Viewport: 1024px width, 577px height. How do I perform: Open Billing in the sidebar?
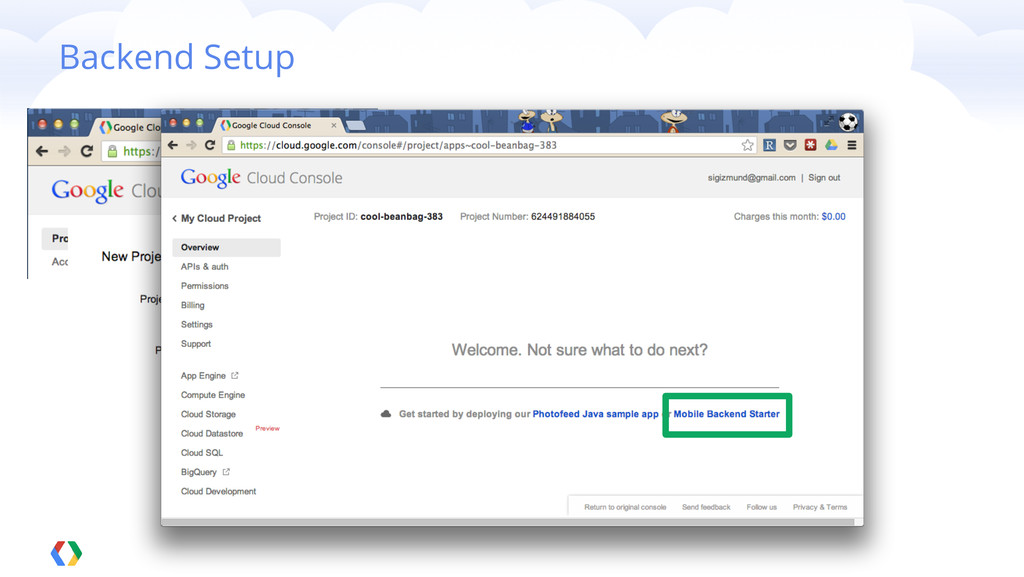(193, 305)
